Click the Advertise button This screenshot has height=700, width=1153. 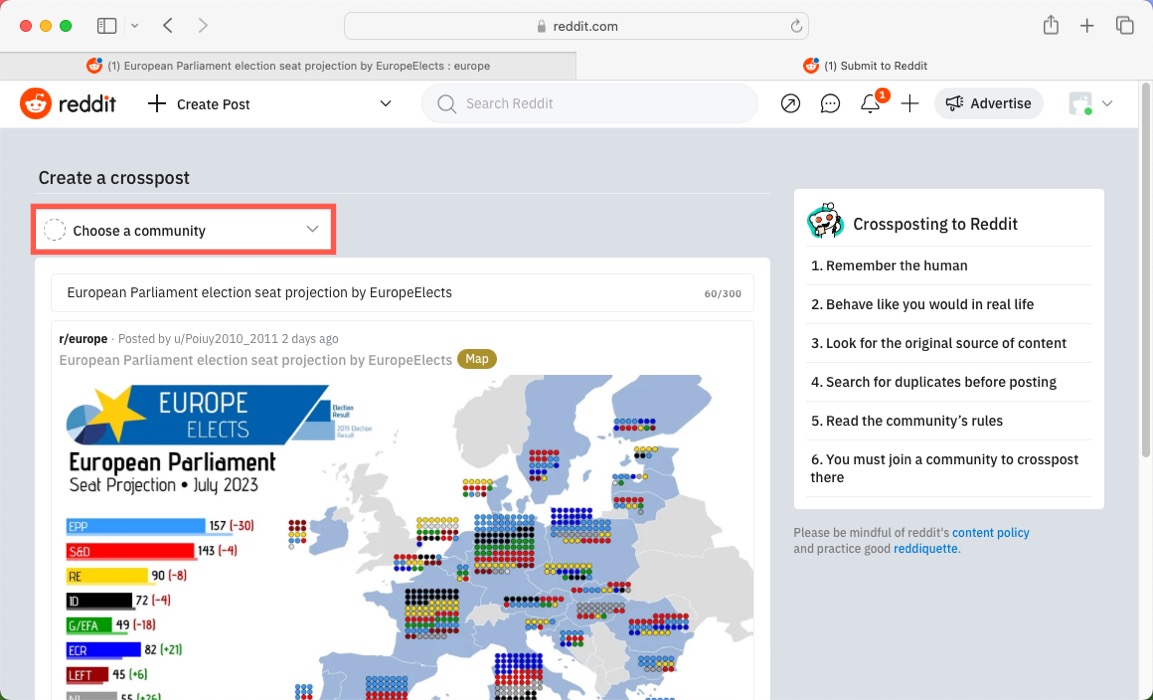pyautogui.click(x=988, y=104)
